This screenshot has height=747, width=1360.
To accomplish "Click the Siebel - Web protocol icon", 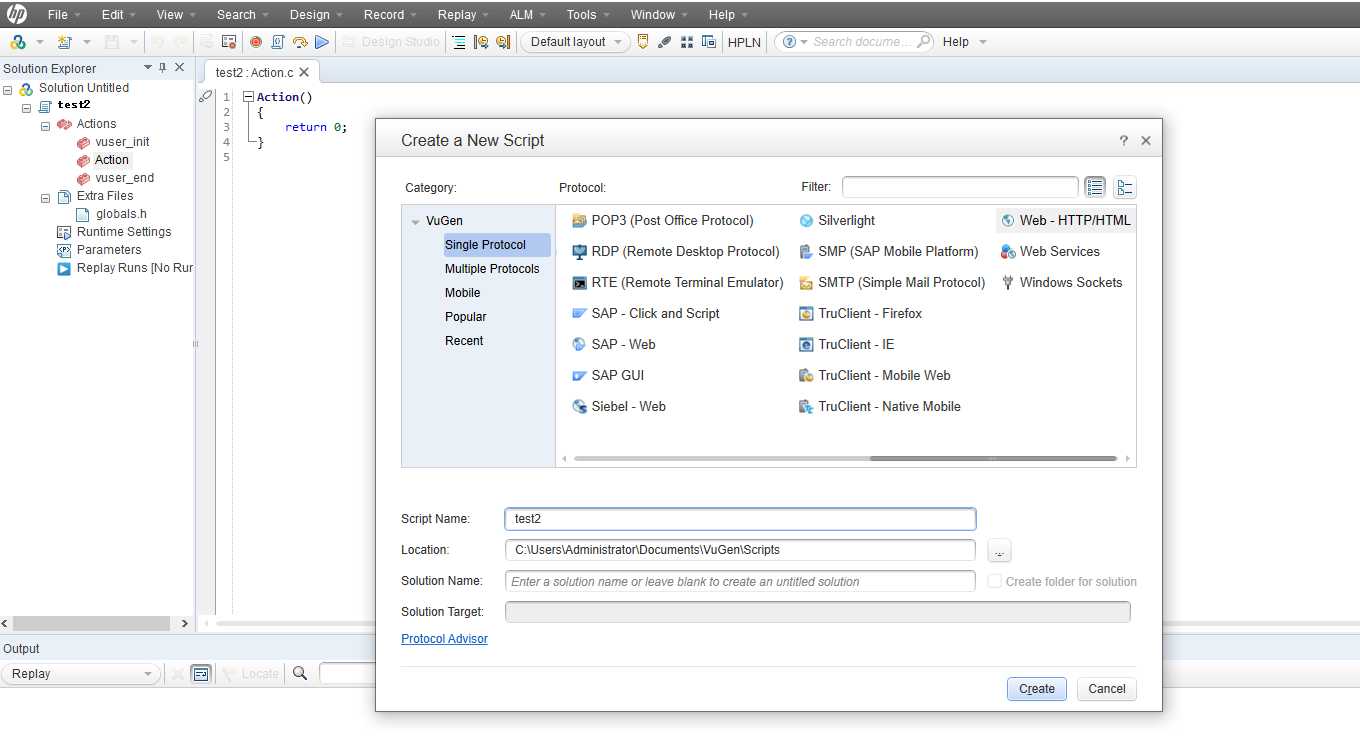I will point(579,407).
